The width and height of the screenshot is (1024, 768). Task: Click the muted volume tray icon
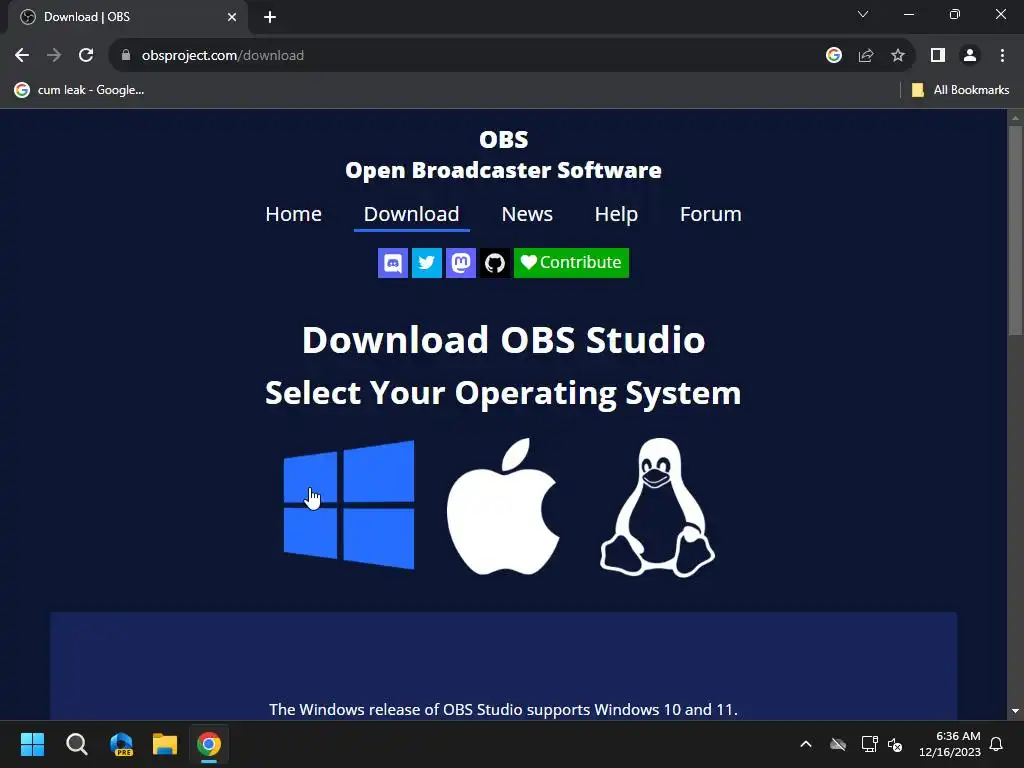pos(895,744)
